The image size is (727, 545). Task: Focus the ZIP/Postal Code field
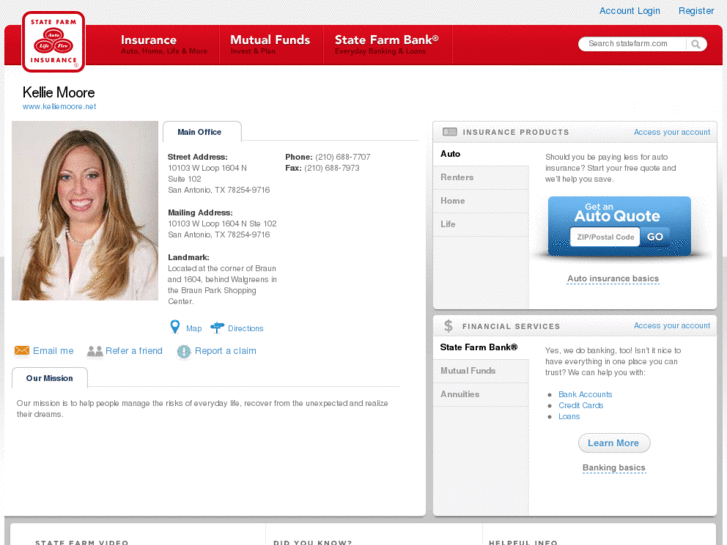coord(605,237)
